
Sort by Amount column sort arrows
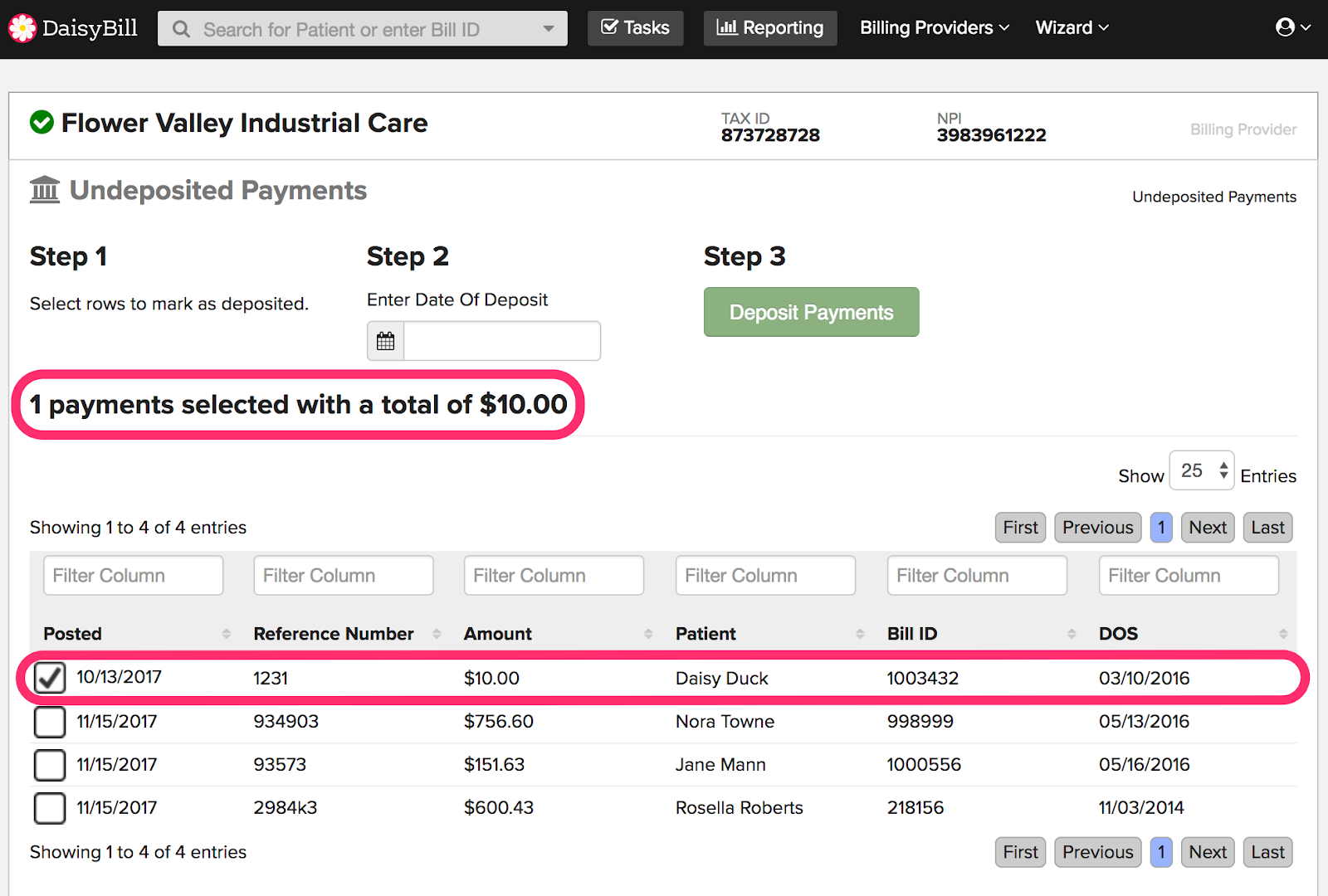[648, 634]
